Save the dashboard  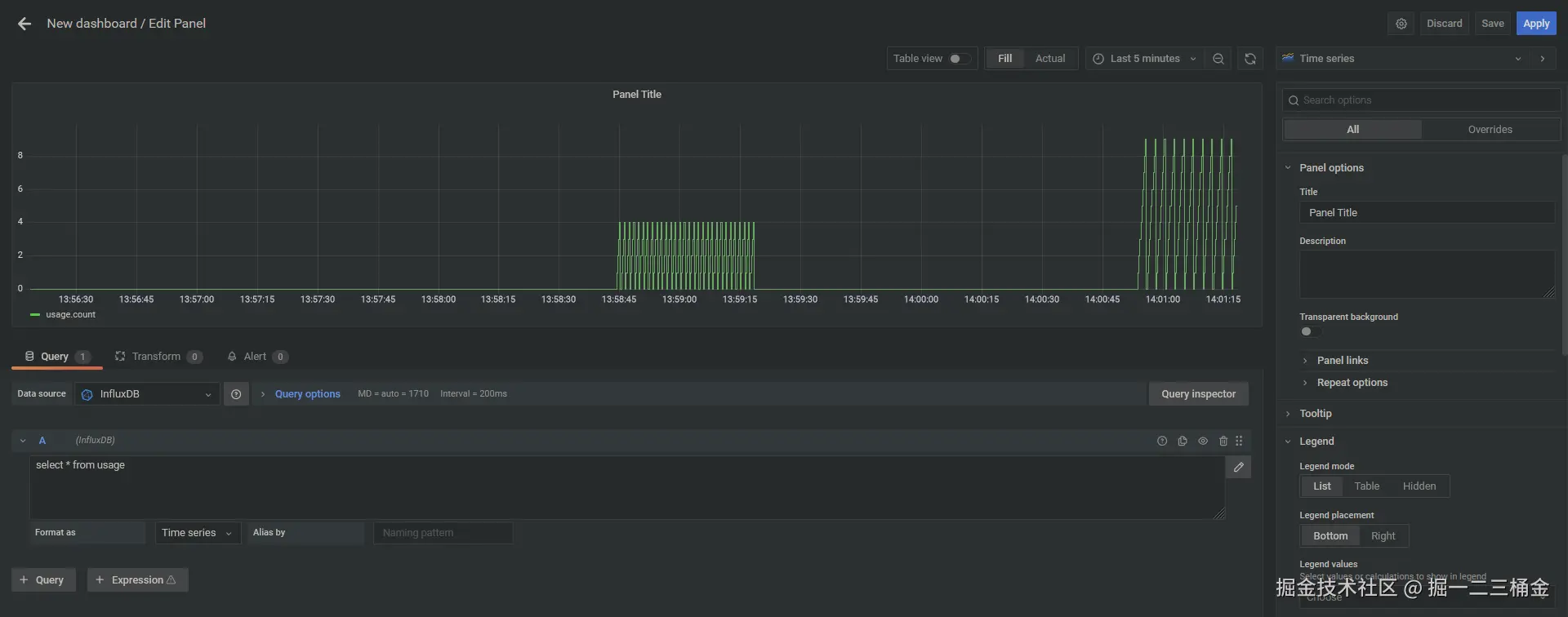1492,24
